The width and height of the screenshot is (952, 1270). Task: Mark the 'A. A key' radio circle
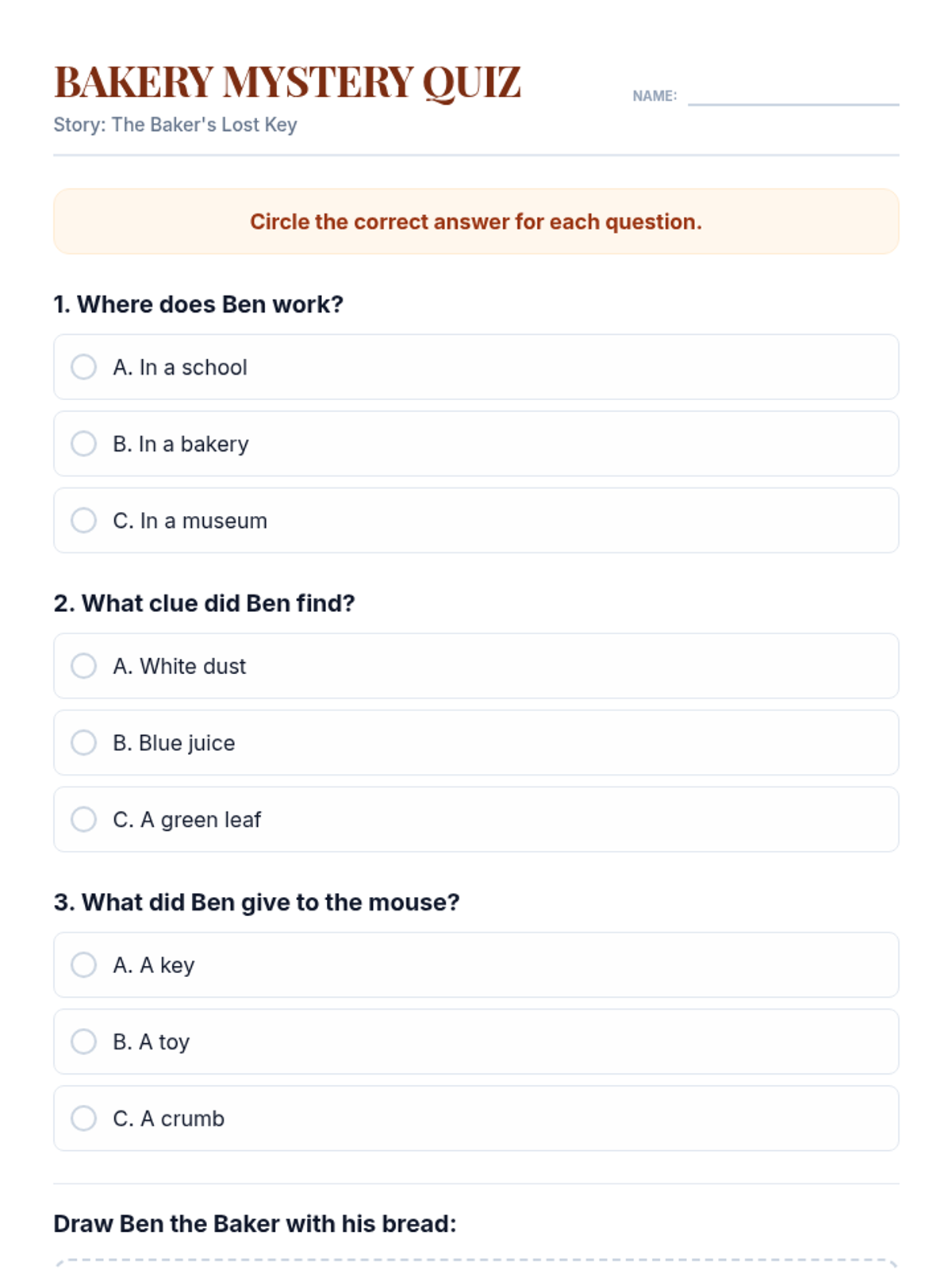coord(83,965)
